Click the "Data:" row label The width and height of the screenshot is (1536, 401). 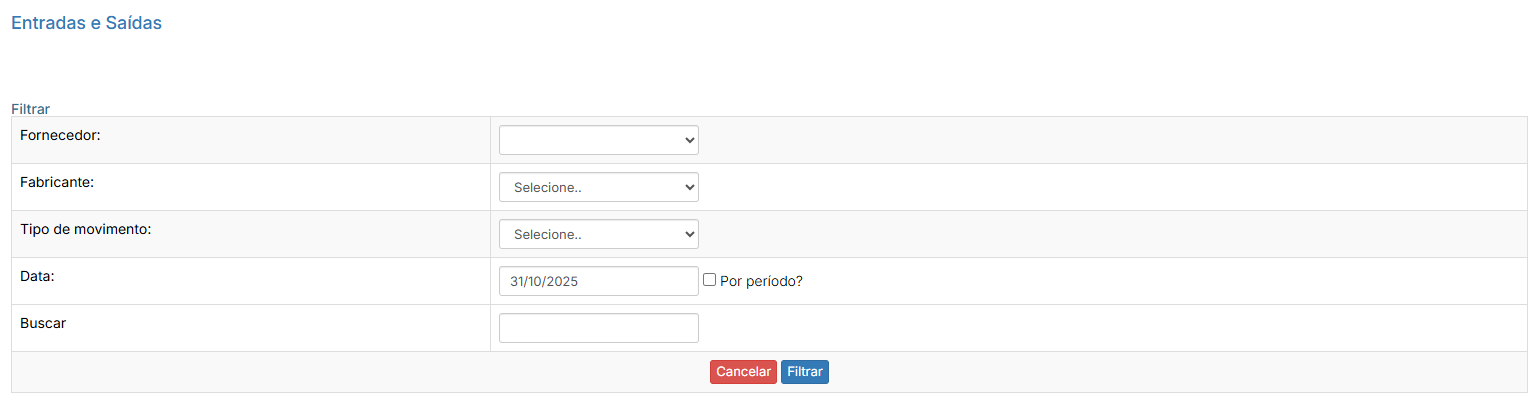(x=37, y=276)
